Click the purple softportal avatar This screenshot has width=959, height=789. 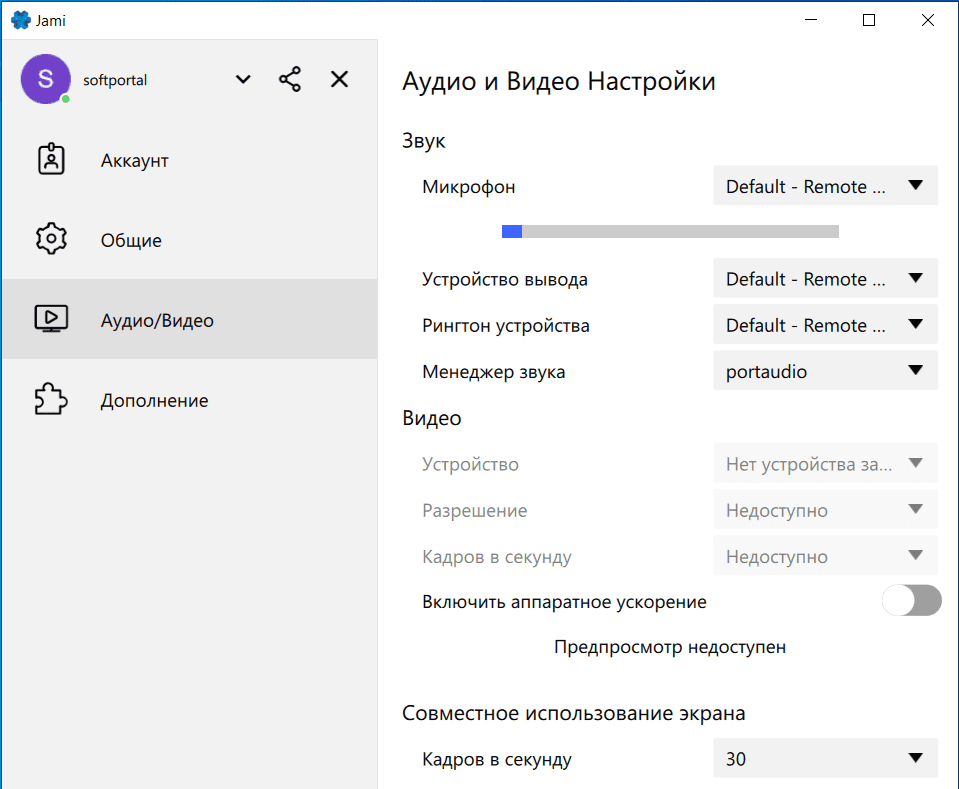[45, 79]
